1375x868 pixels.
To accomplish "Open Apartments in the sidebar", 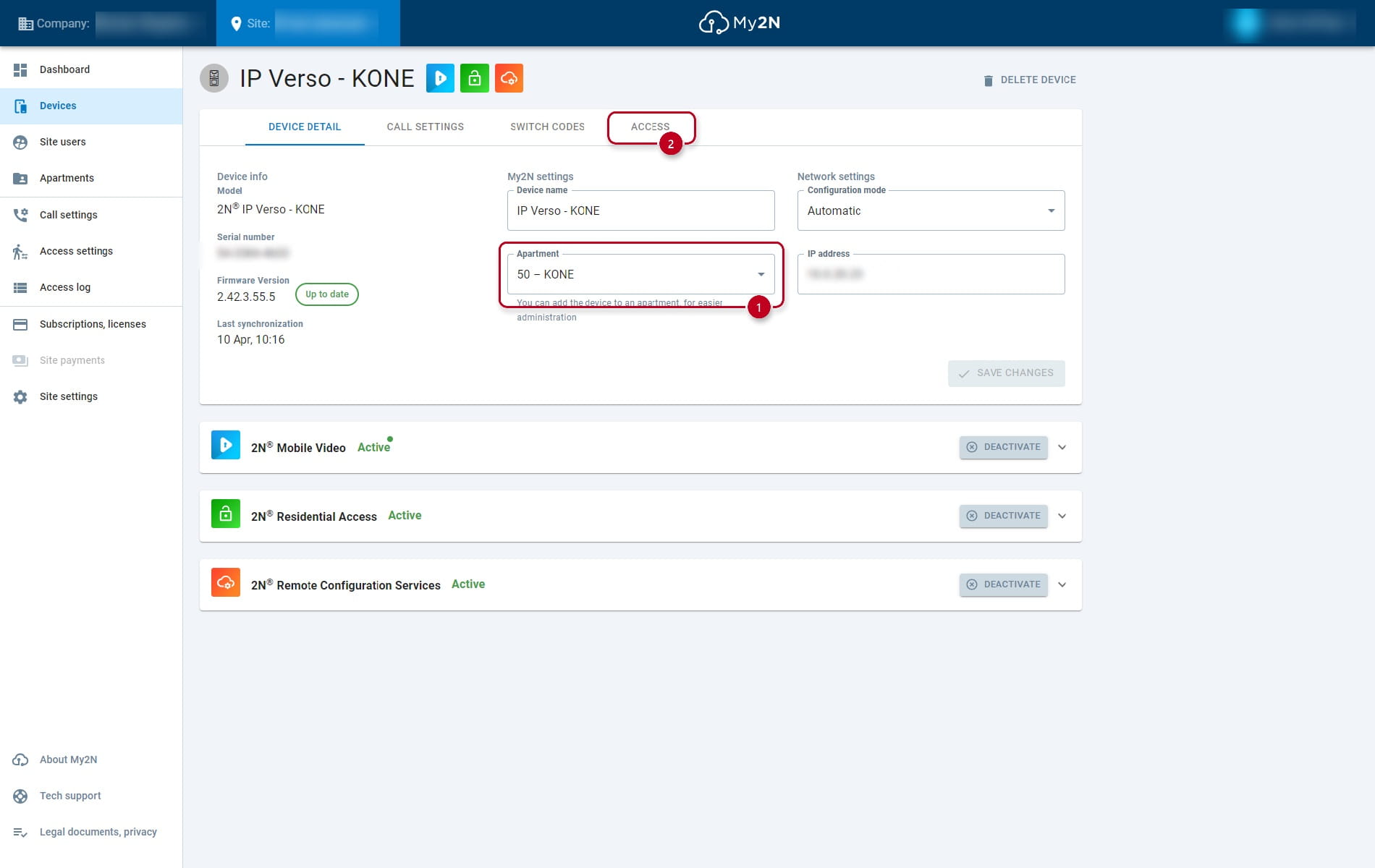I will tap(91, 178).
